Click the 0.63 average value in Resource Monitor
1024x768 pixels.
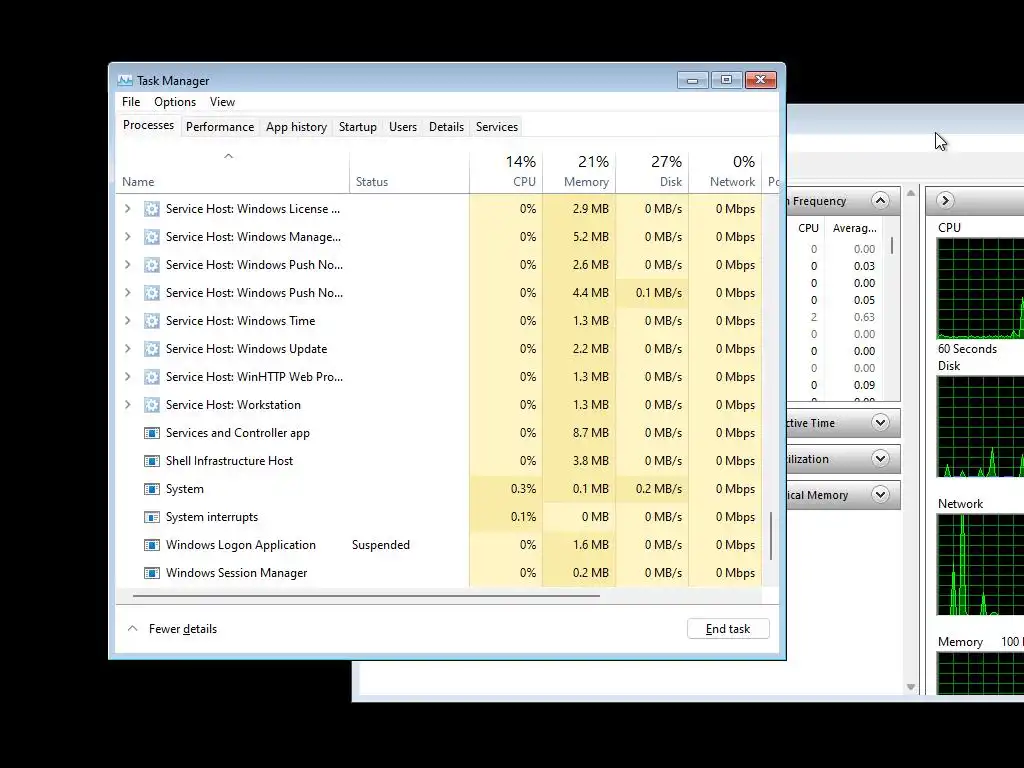(x=864, y=317)
